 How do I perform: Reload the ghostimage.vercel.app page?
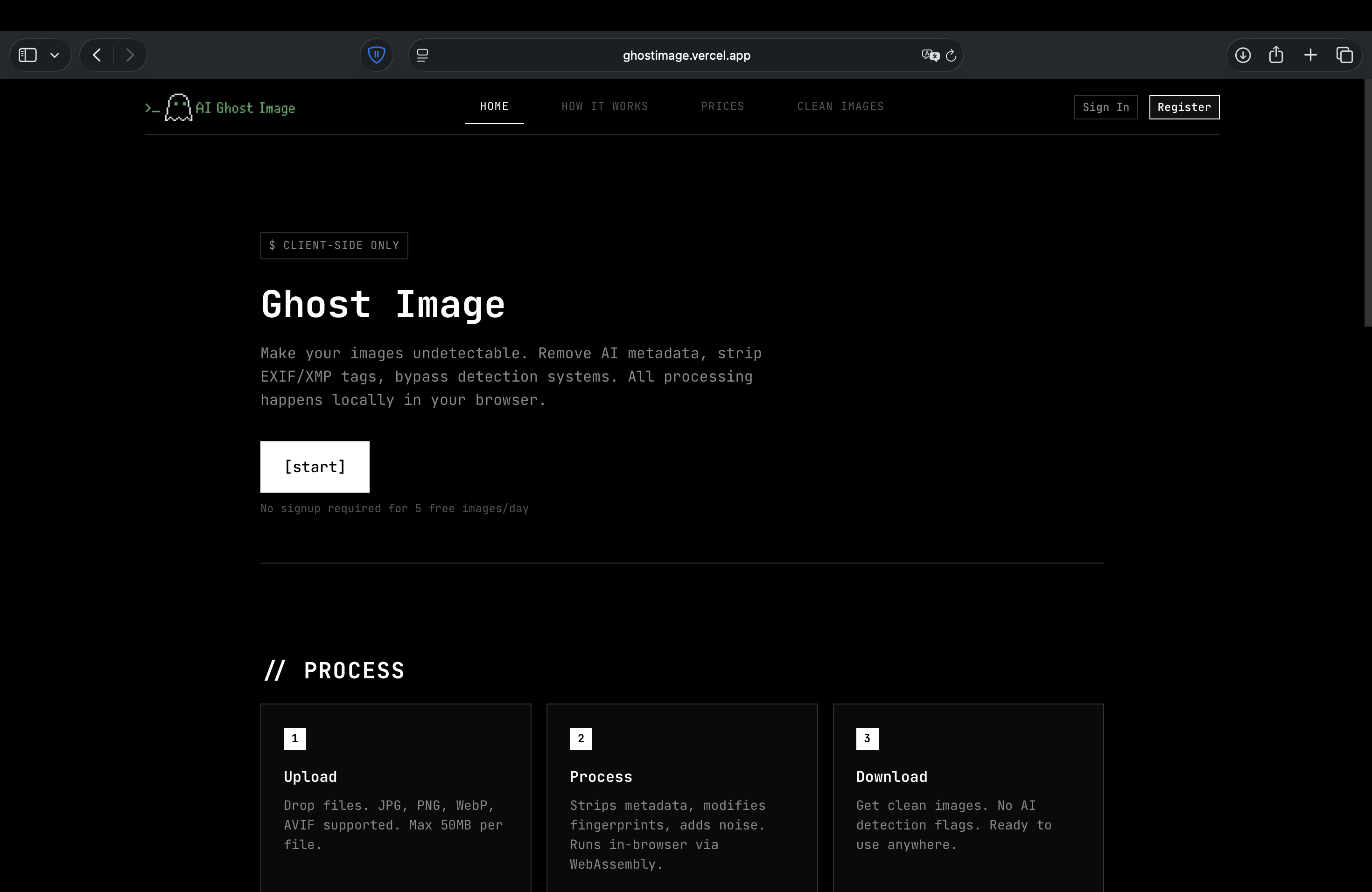(x=951, y=56)
